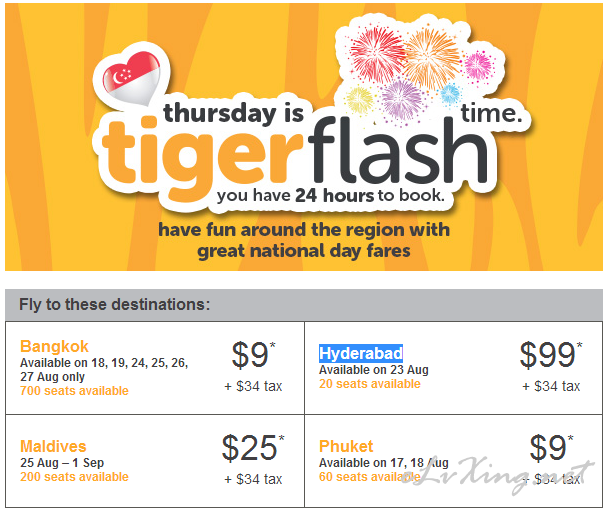Click the '+ $34 tax' under Bangkok fare
Image resolution: width=605 pixels, height=508 pixels.
point(253,386)
